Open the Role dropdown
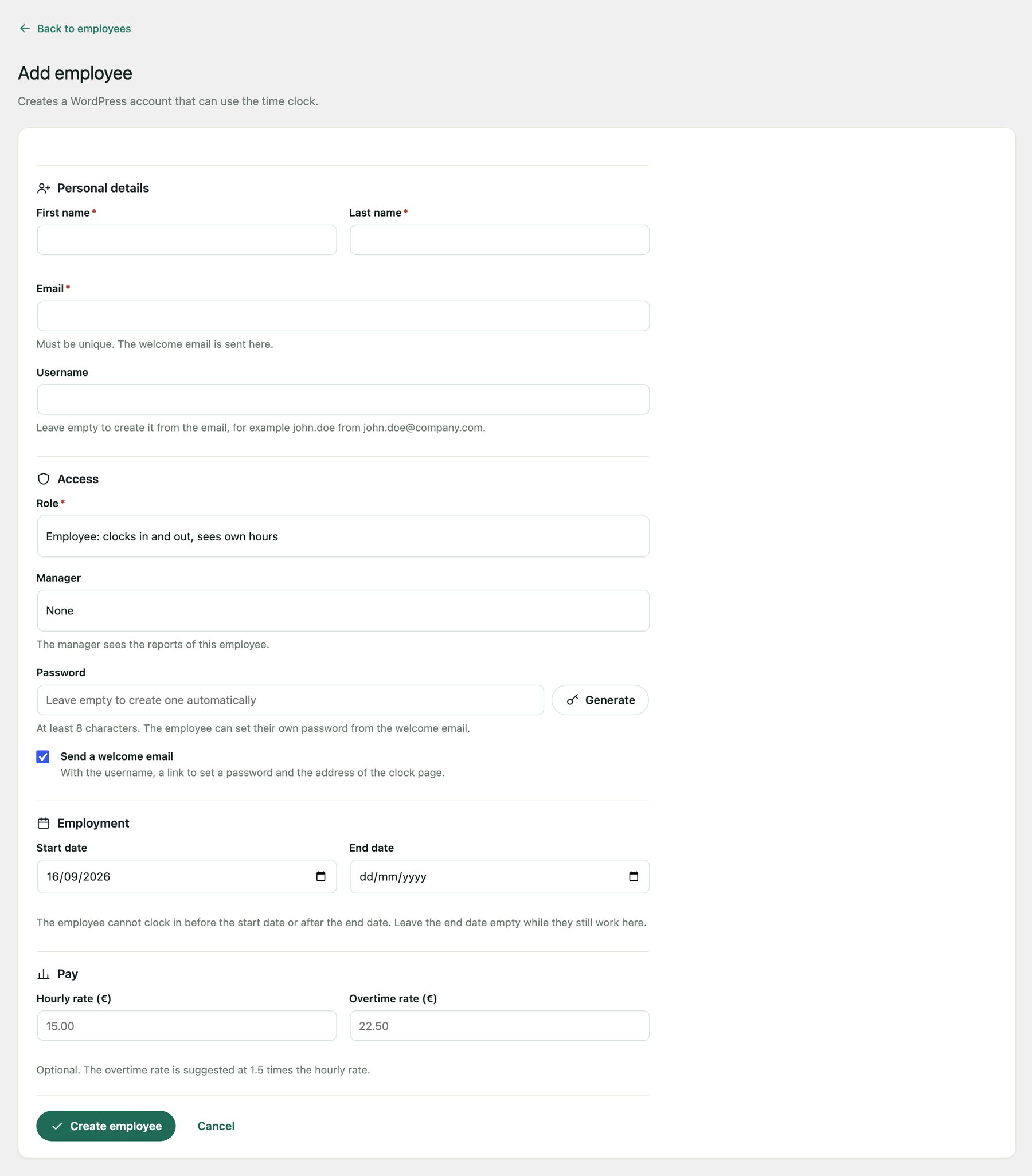Viewport: 1032px width, 1176px height. (343, 536)
